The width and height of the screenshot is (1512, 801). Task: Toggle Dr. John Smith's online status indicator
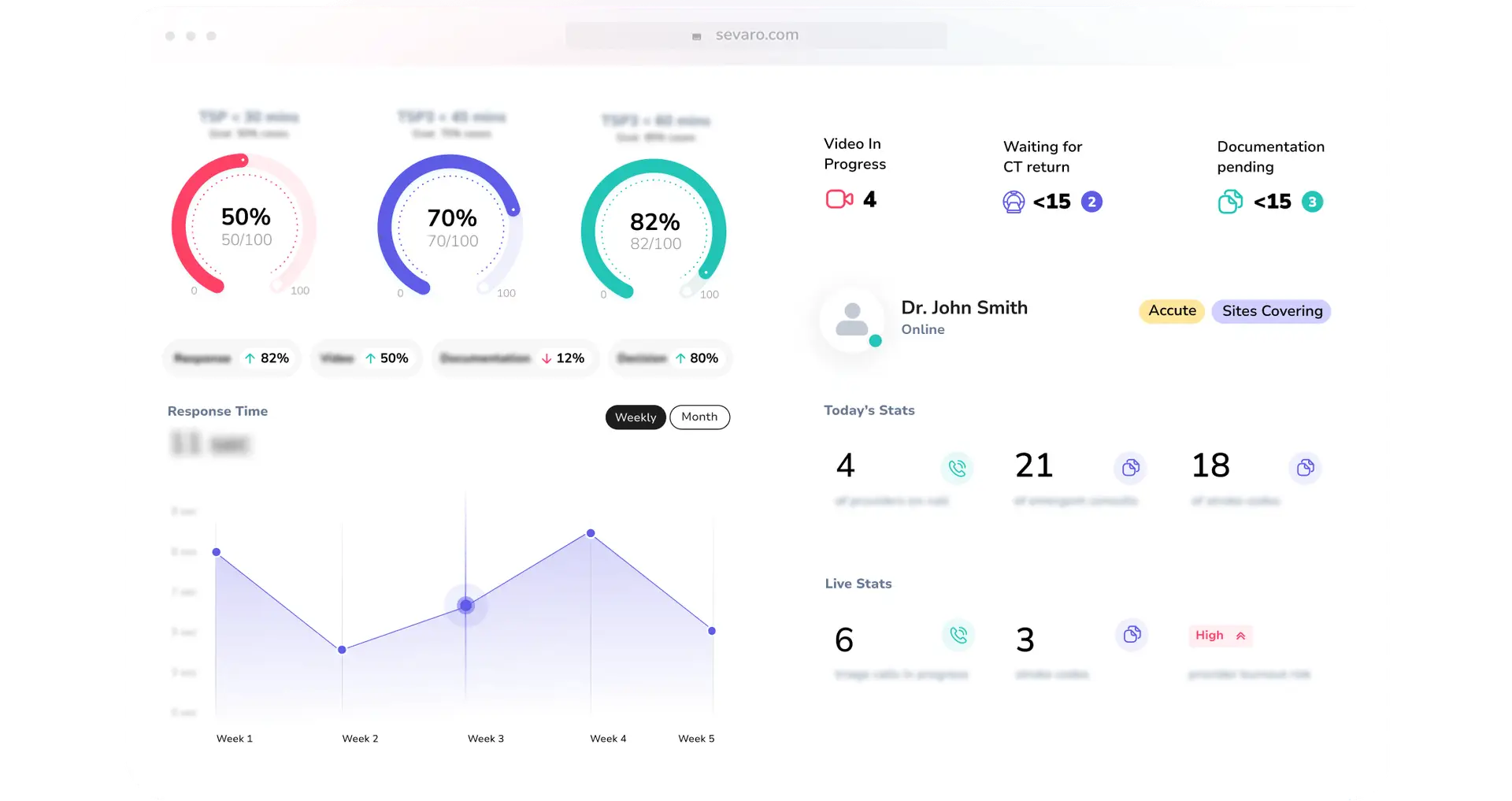[x=876, y=343]
